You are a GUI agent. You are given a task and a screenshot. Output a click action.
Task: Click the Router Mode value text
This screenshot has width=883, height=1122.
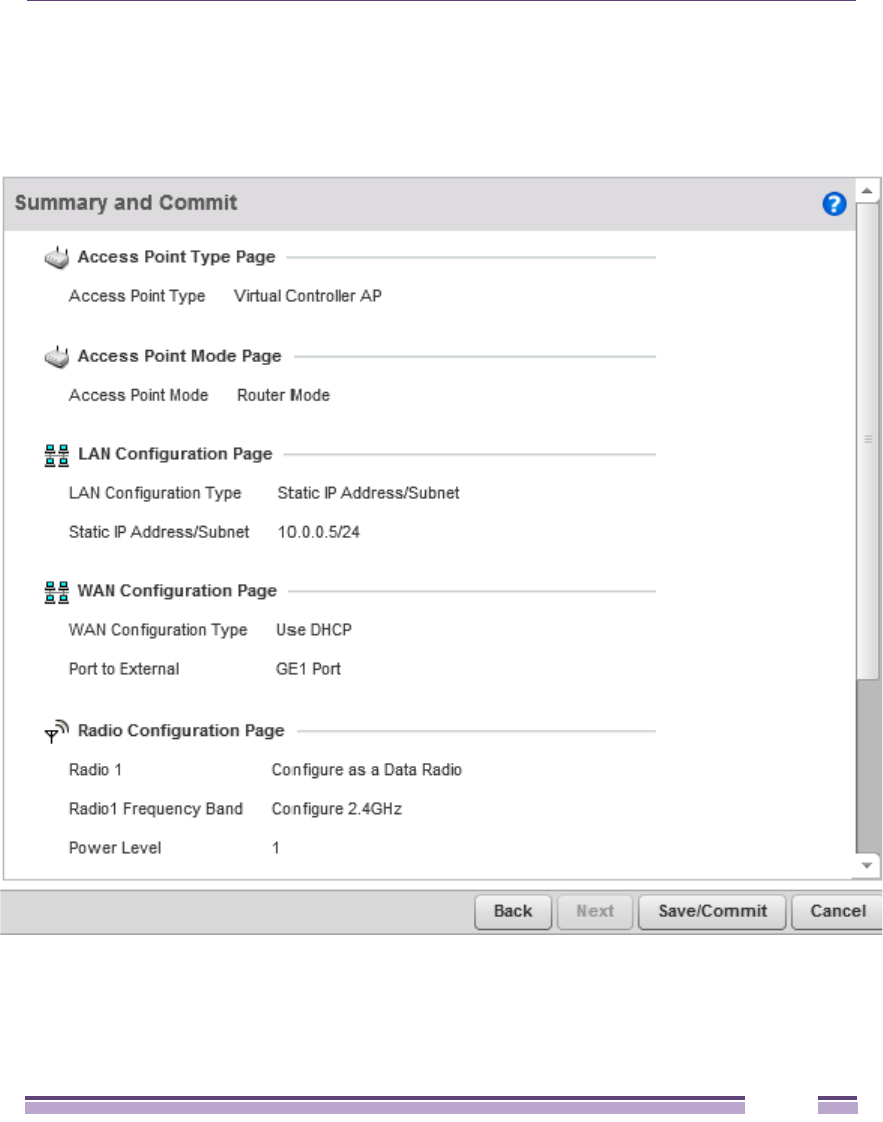[283, 395]
